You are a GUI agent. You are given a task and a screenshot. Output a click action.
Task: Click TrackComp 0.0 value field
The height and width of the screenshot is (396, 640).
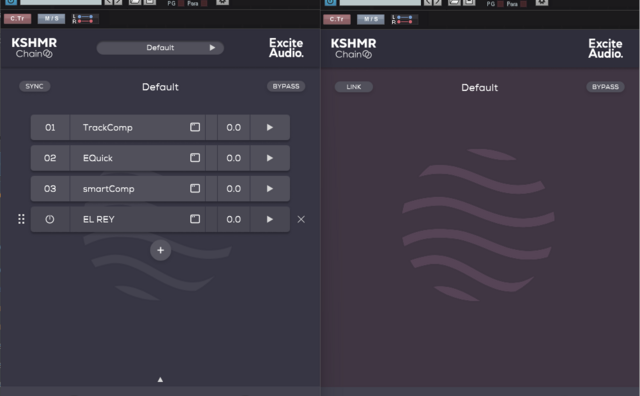233,127
